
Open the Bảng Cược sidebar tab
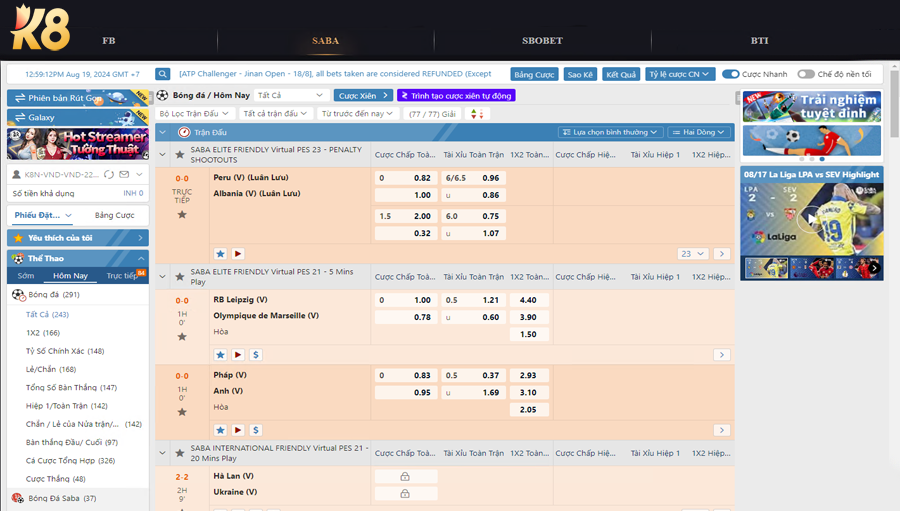click(x=114, y=215)
